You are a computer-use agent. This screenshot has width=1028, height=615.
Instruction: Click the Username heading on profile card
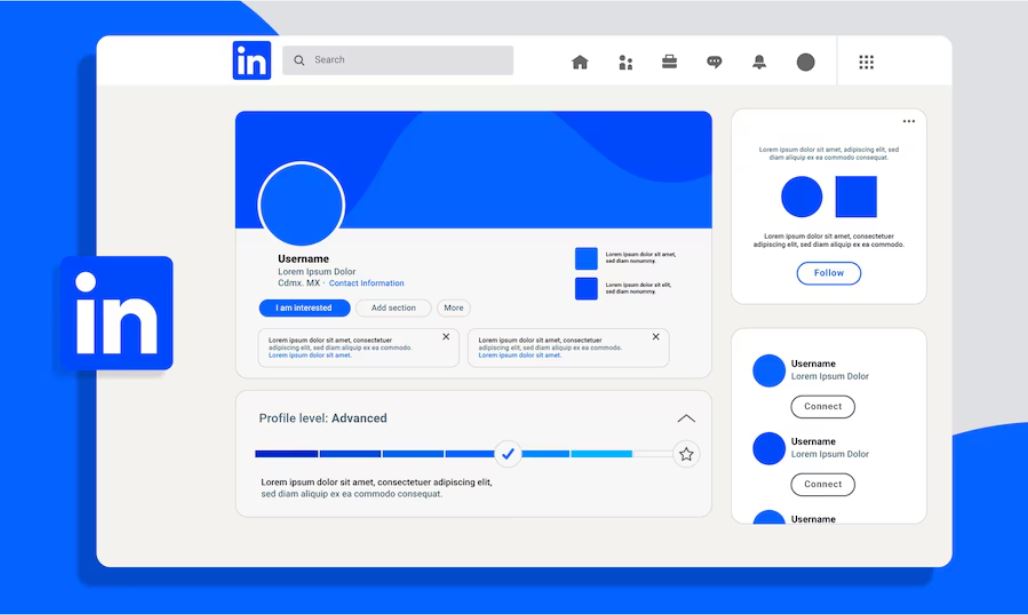303,258
